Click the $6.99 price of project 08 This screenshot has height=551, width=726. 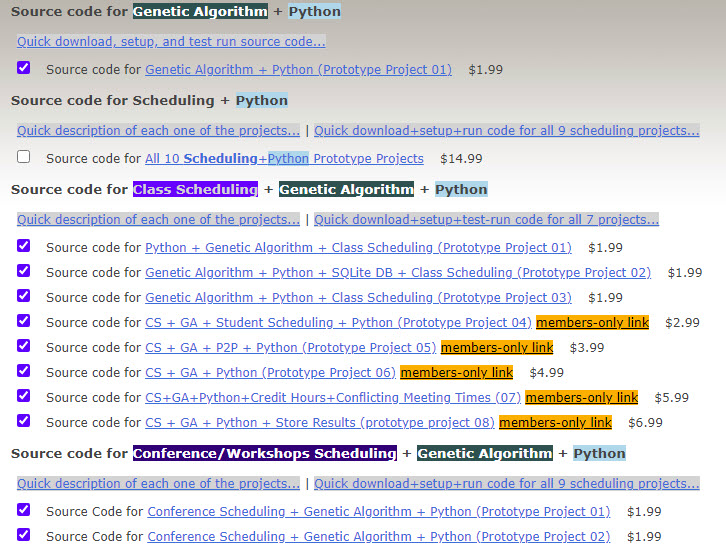645,423
